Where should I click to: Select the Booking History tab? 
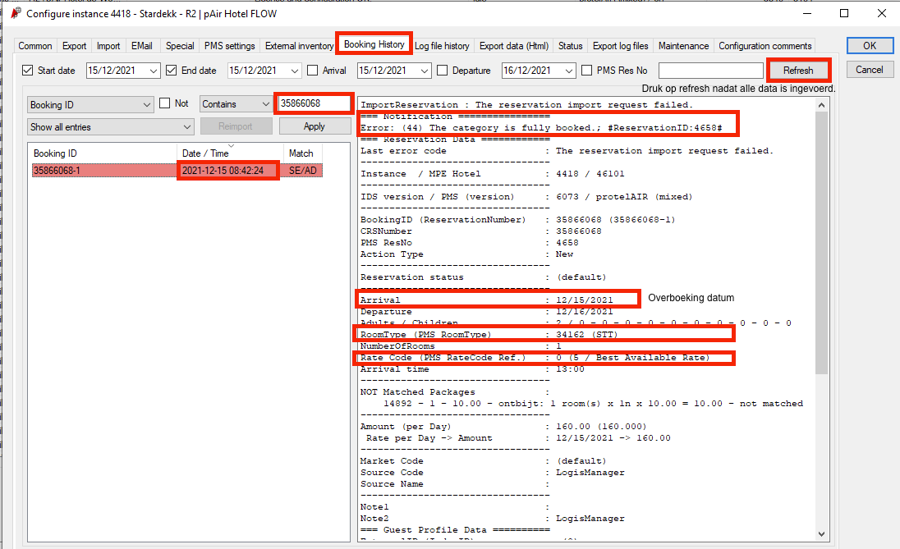[374, 44]
